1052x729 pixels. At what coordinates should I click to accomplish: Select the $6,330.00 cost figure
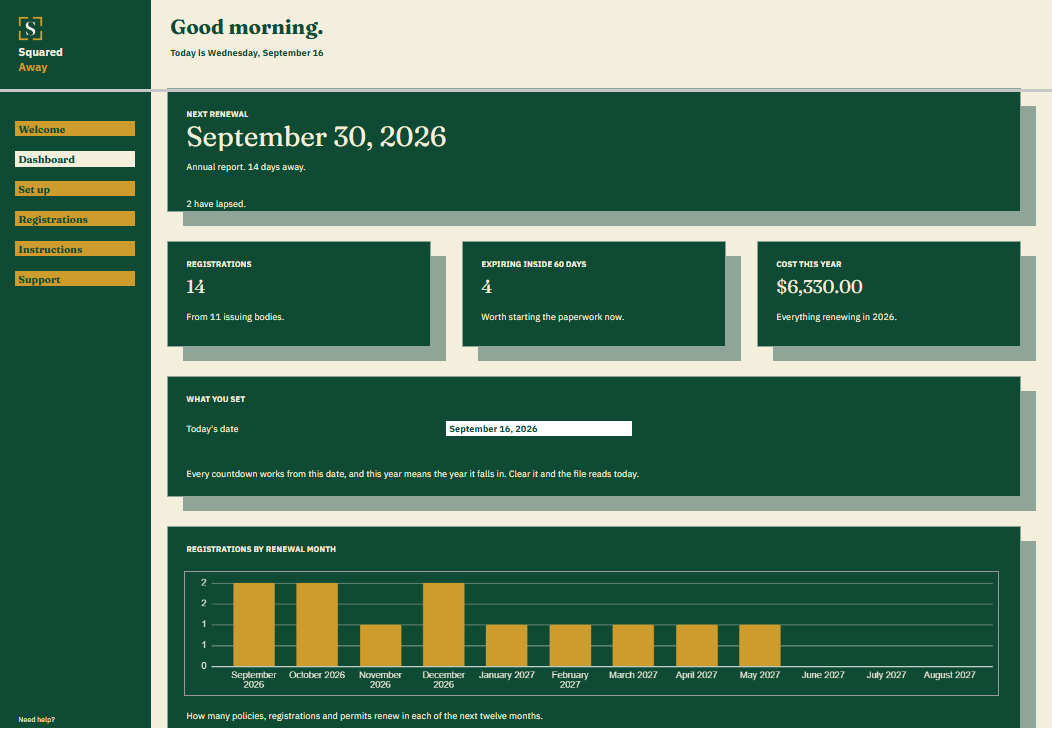click(x=819, y=287)
